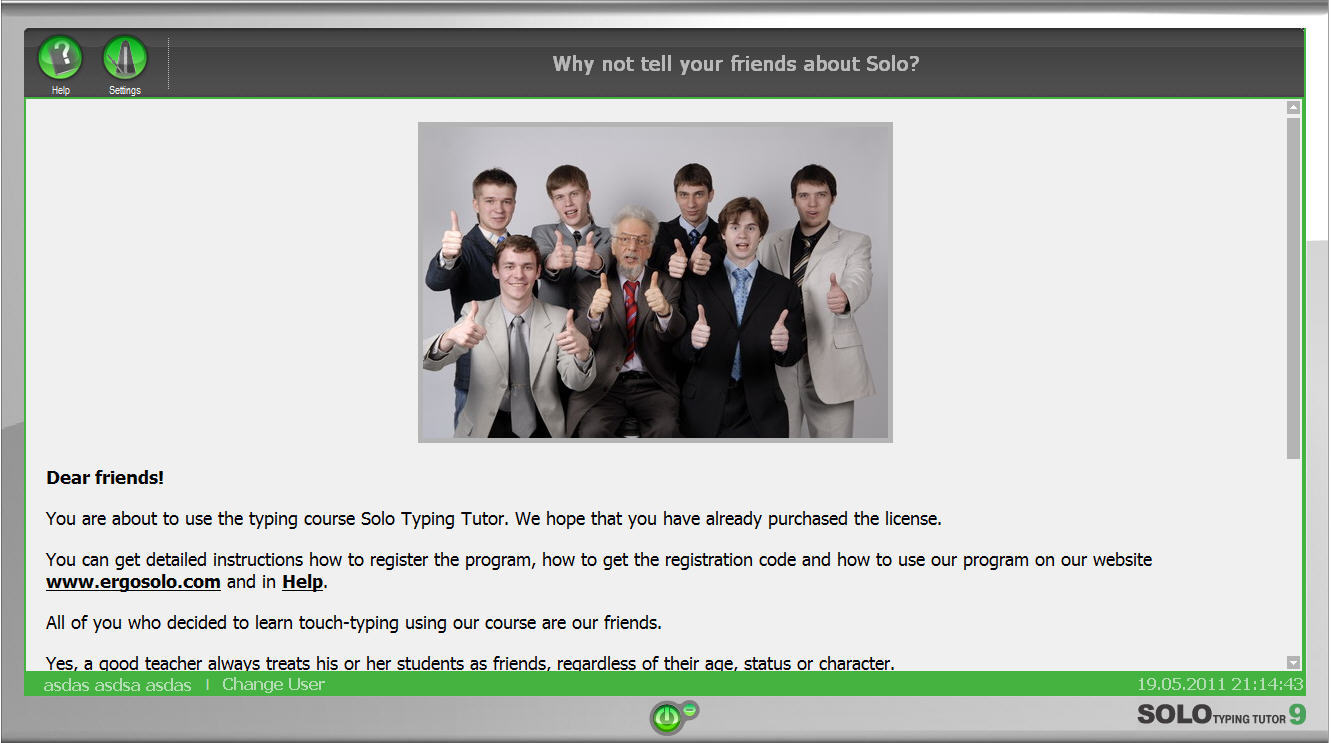This screenshot has width=1331, height=743.
Task: Open Settings via the metronome icon
Action: [x=125, y=58]
